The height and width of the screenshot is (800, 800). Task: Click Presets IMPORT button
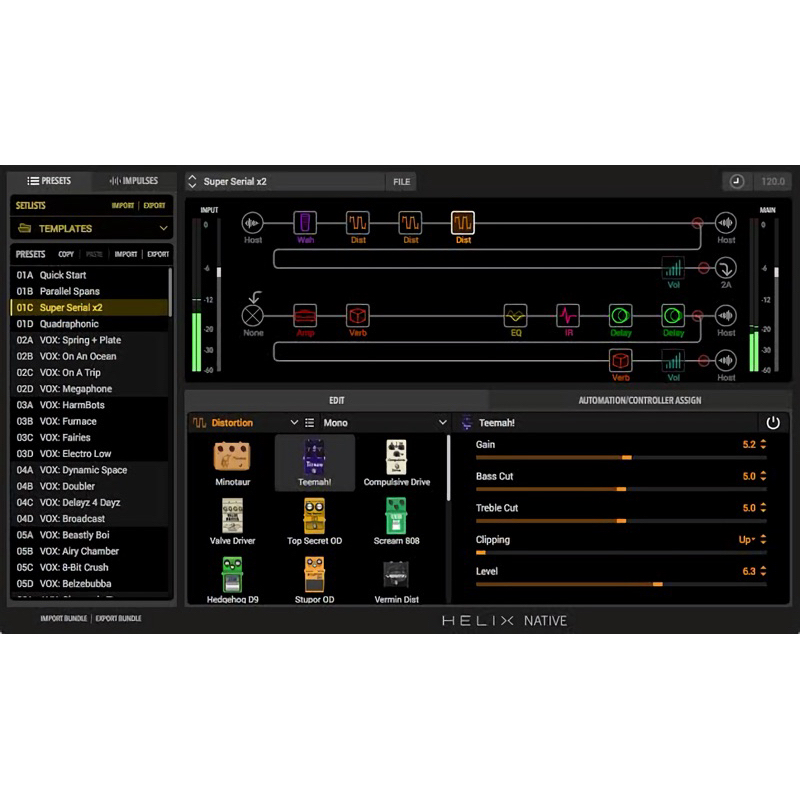point(126,254)
